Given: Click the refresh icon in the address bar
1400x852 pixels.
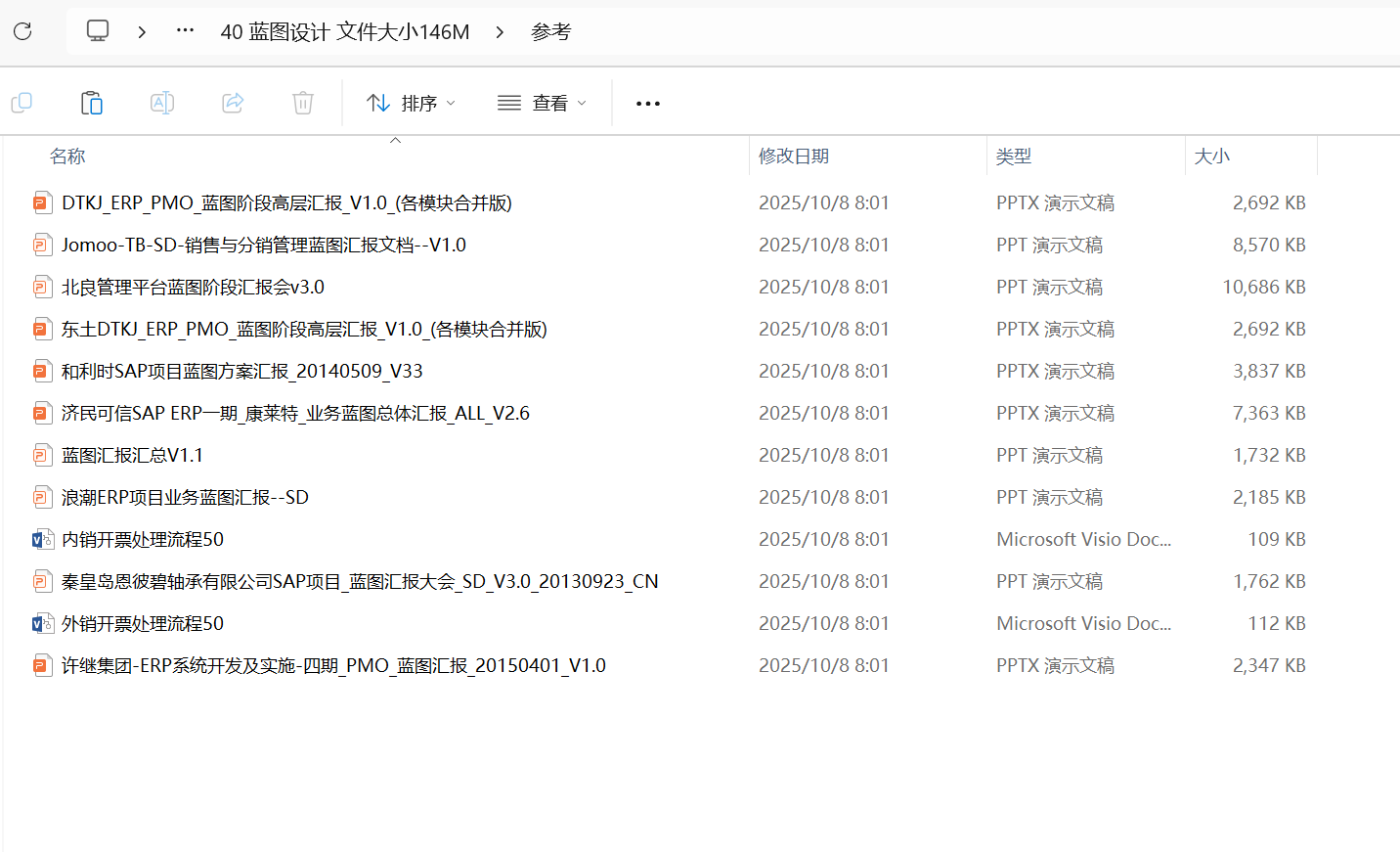Looking at the screenshot, I should coord(22,31).
